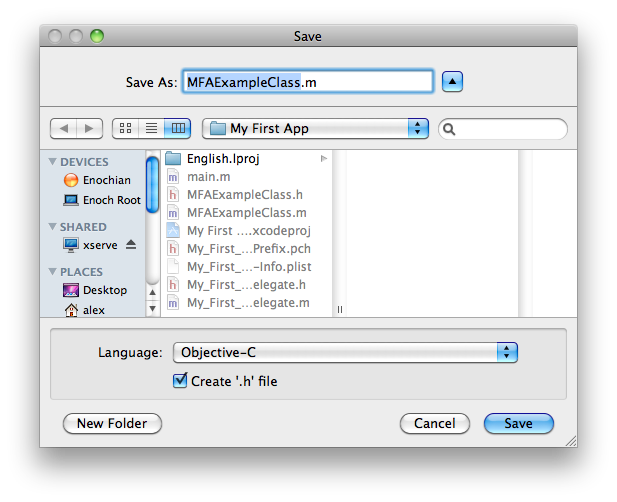617x502 pixels.
Task: Click the Save button
Action: [x=518, y=424]
